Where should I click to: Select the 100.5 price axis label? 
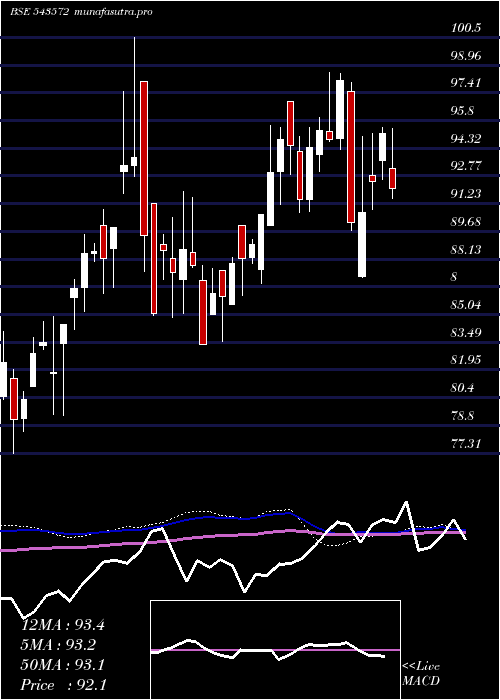click(466, 28)
